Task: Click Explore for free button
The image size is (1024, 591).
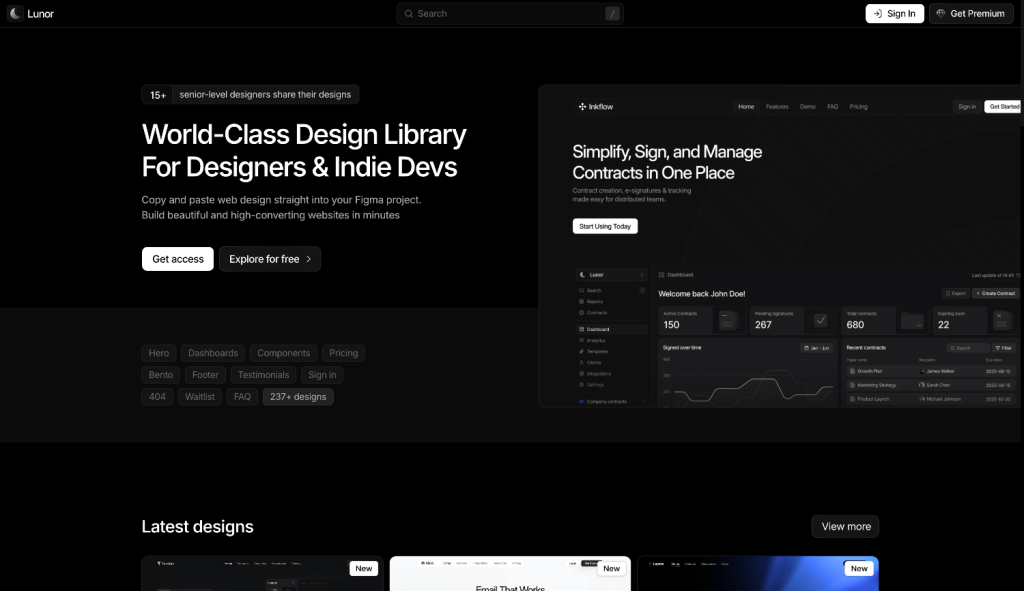Action: point(270,259)
